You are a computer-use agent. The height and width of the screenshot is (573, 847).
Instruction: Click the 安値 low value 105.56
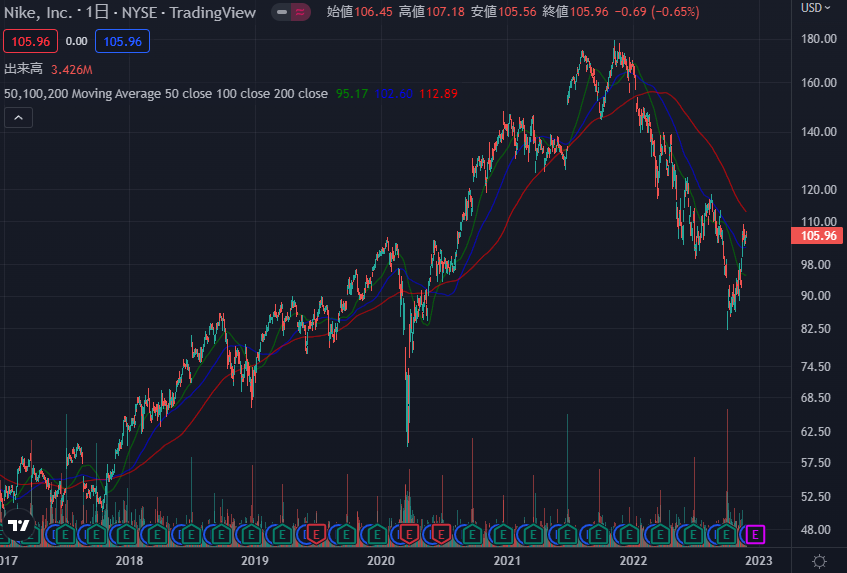[517, 12]
